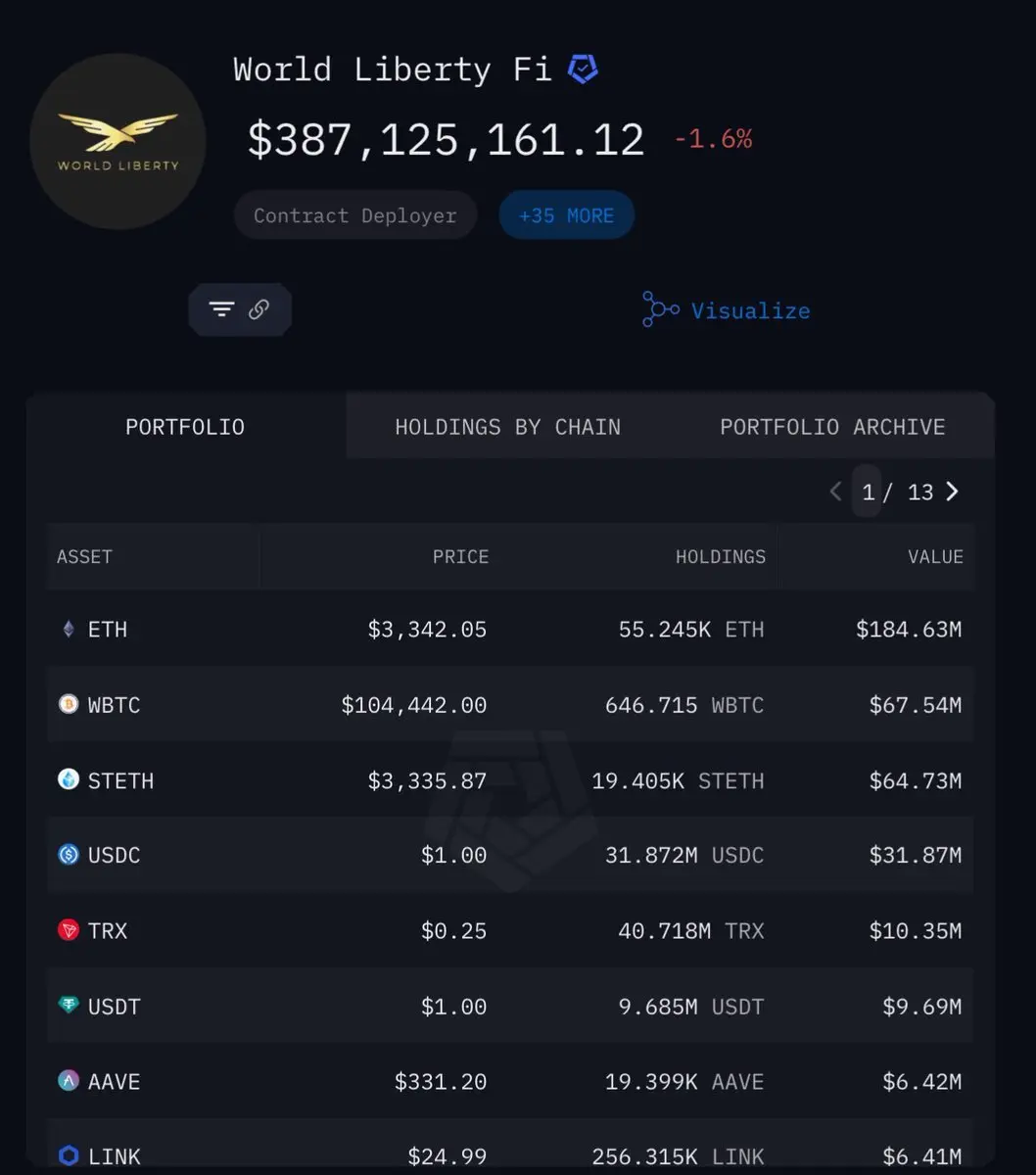Click the blue verified badge icon
Viewport: 1036px width, 1175px height.
[x=584, y=70]
